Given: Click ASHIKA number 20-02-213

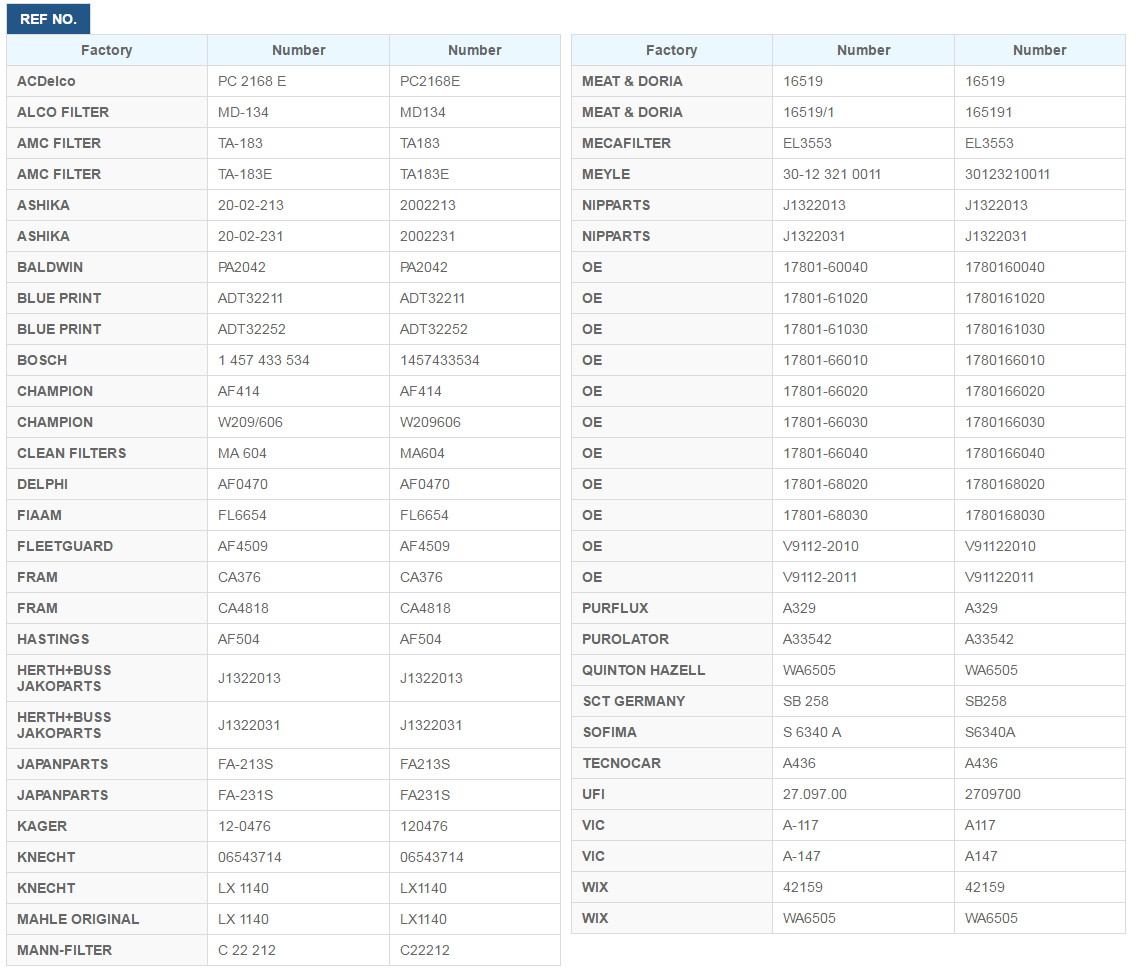Looking at the screenshot, I should tap(250, 205).
